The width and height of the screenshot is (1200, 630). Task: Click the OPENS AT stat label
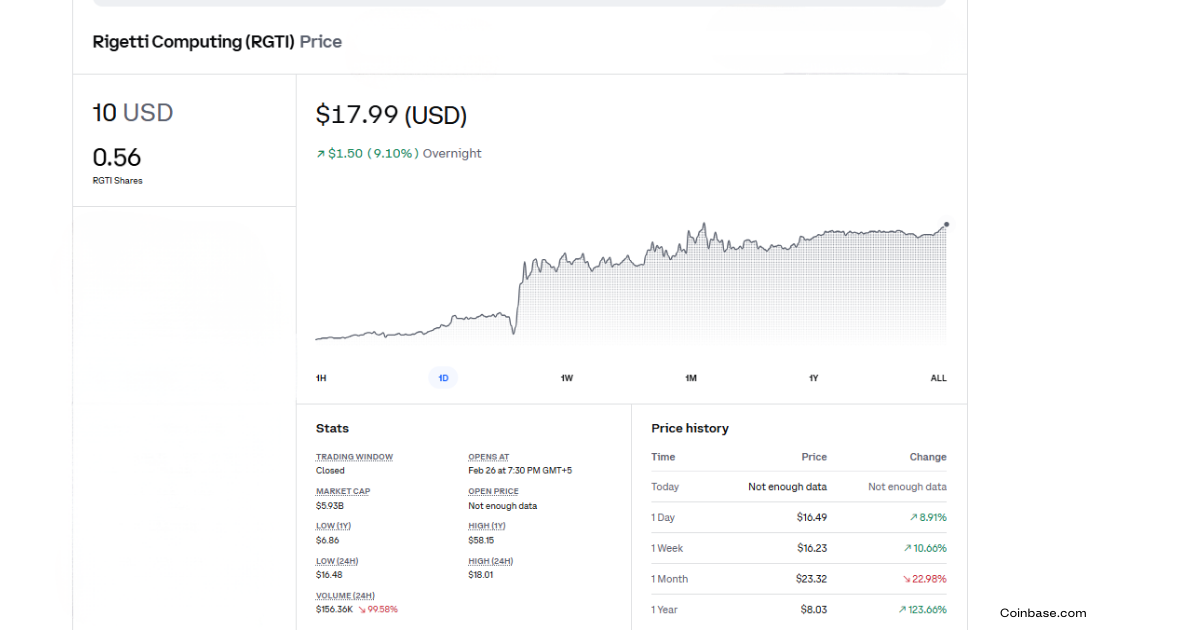point(488,457)
